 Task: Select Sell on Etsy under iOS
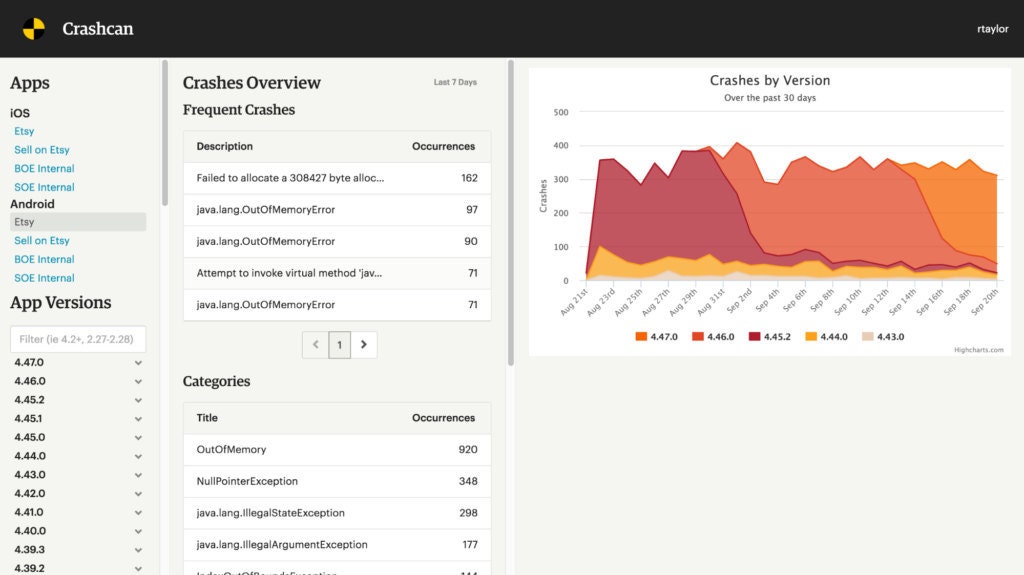pos(42,150)
